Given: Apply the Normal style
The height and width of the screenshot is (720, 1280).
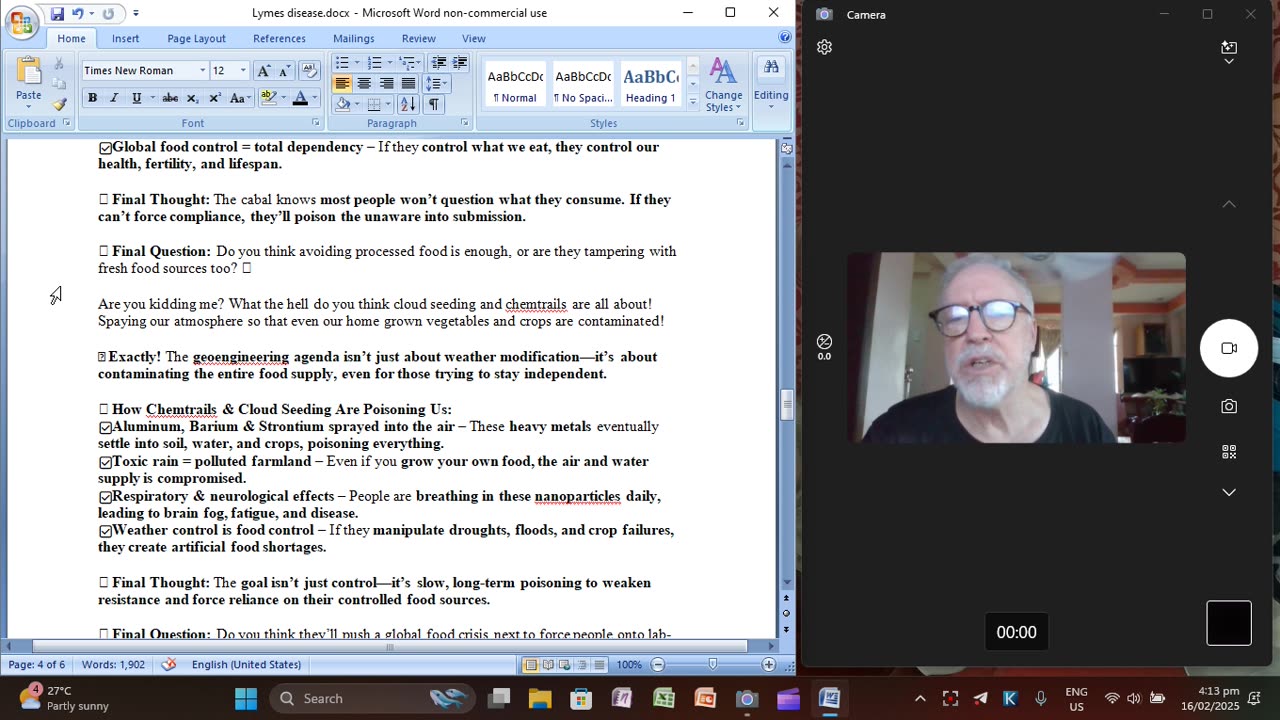Looking at the screenshot, I should click(x=515, y=84).
